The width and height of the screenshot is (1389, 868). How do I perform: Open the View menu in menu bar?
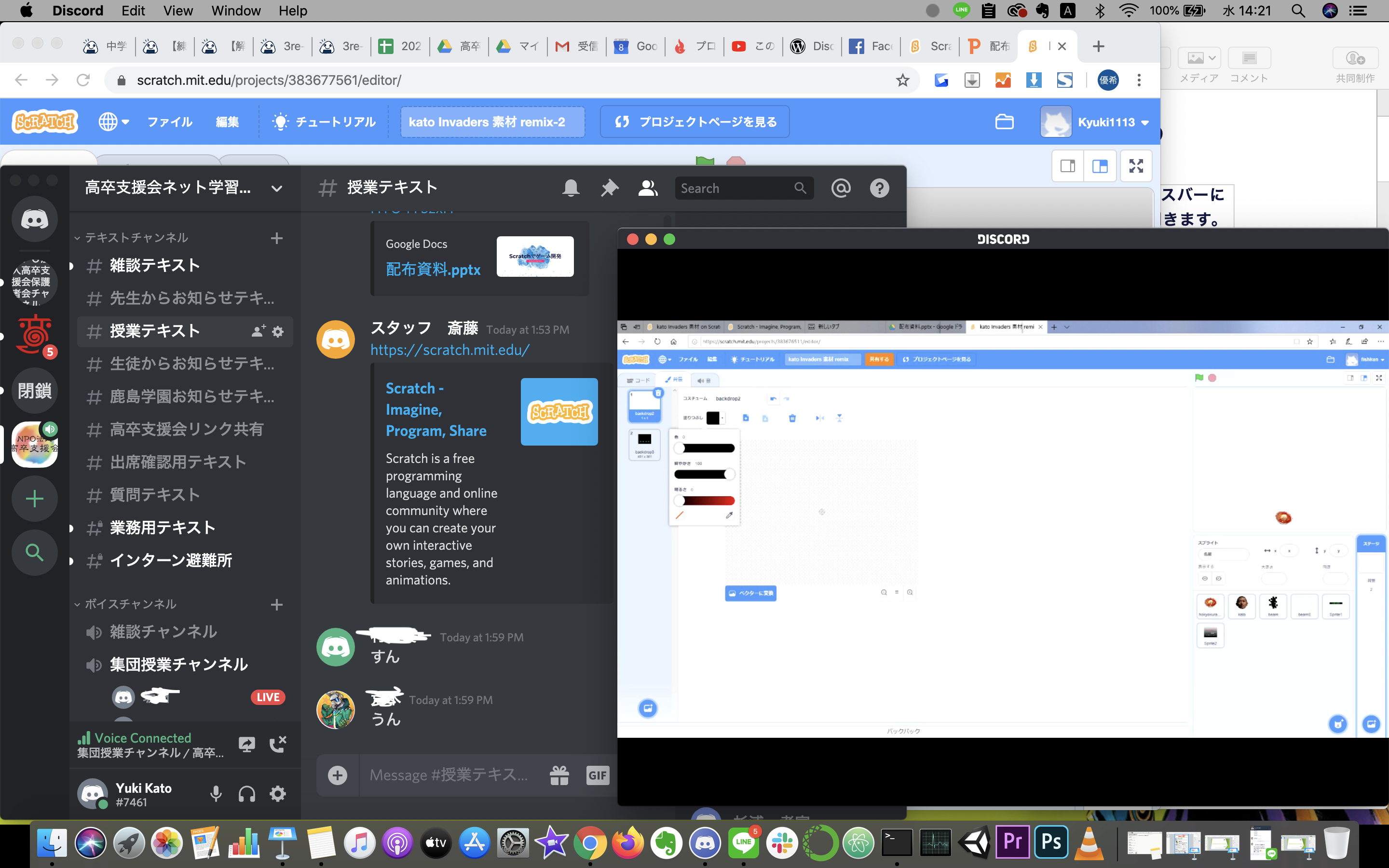[x=177, y=10]
